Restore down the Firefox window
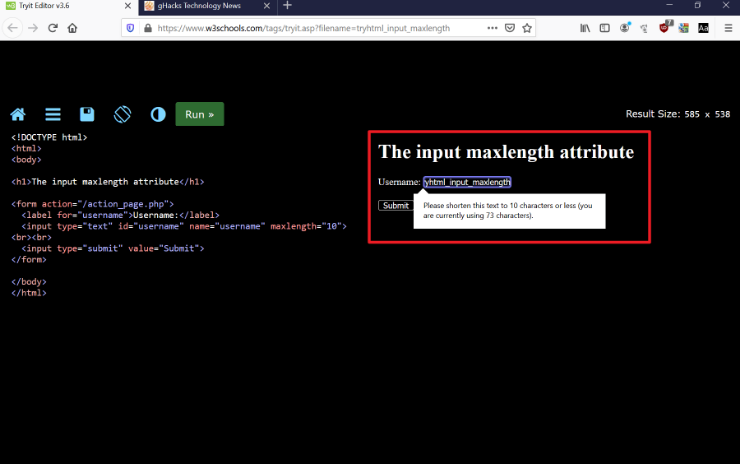Screen dimensions: 741x466 698,5
